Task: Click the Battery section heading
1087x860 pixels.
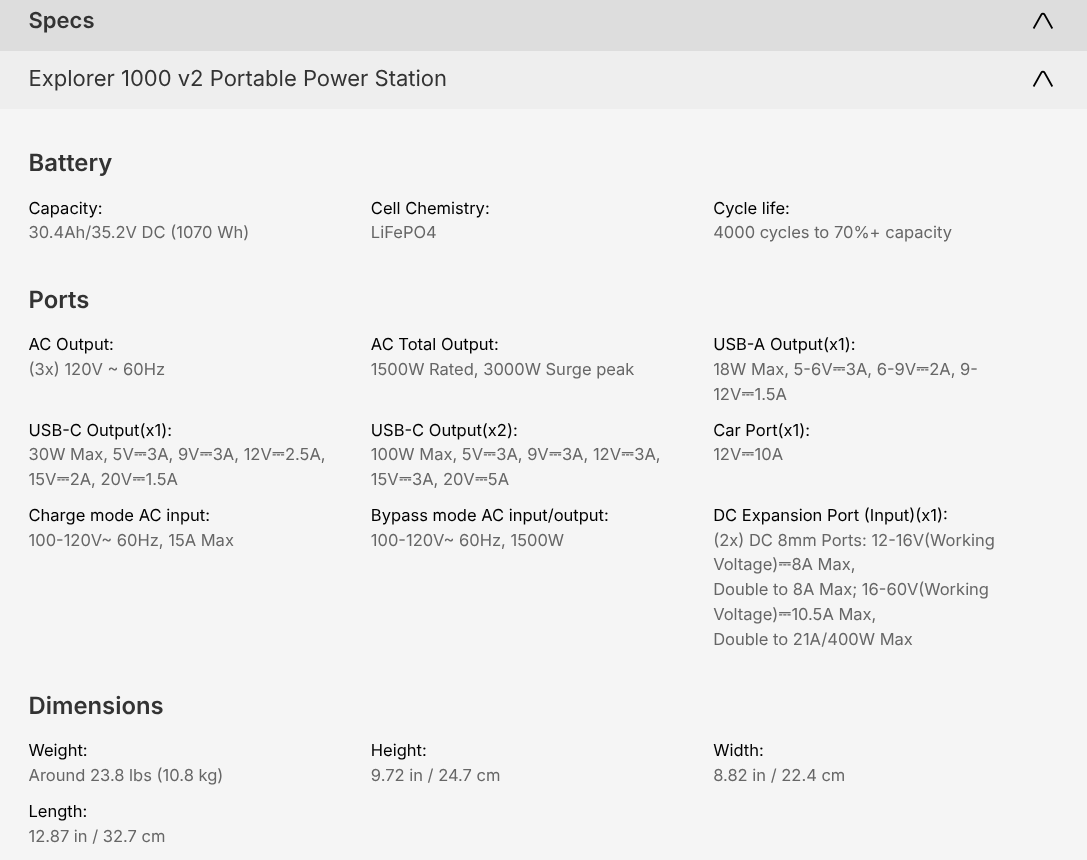Action: 70,163
